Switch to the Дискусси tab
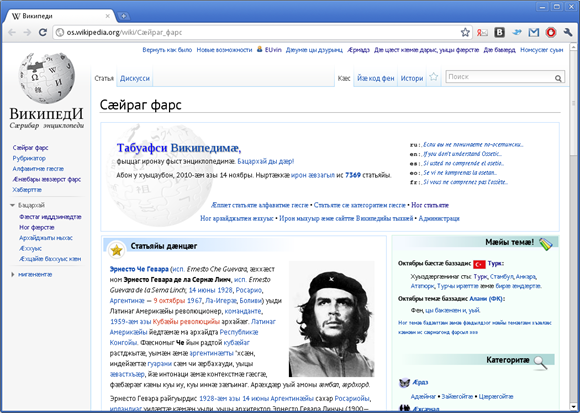Viewport: 580px width, 413px height. coord(135,78)
